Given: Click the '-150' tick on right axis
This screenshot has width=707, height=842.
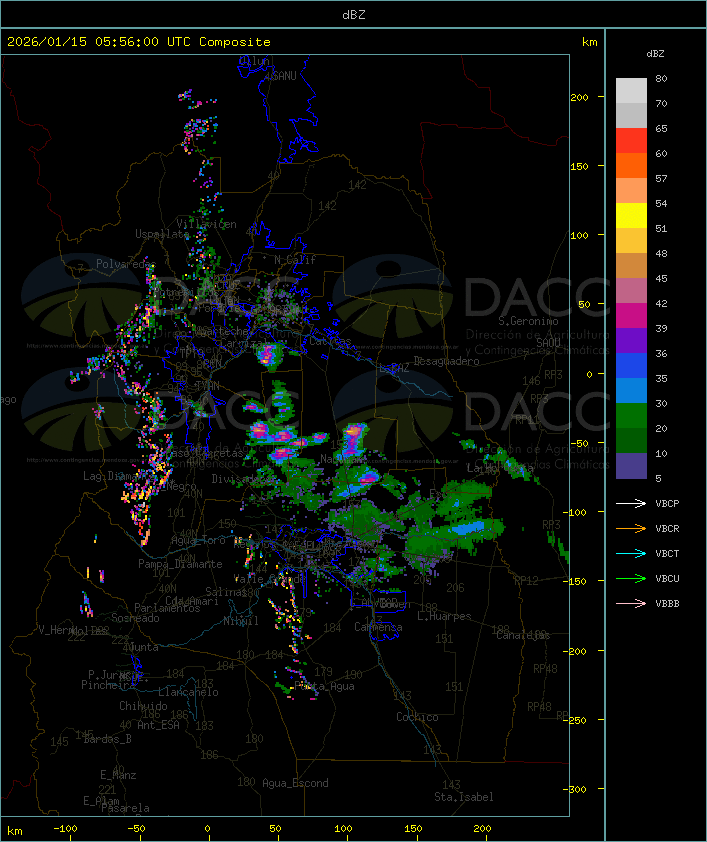Looking at the screenshot, I should [577, 581].
